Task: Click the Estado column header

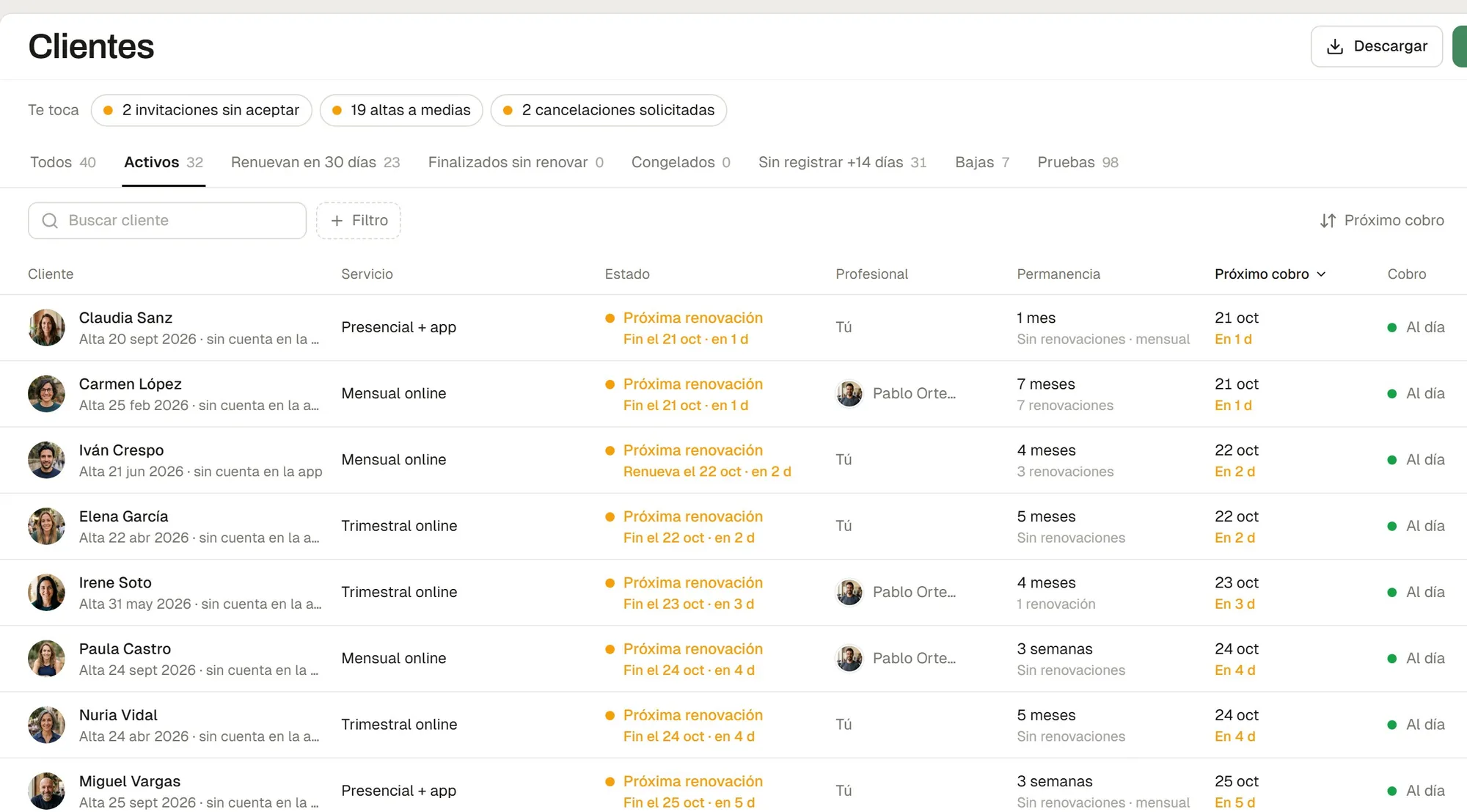Action: (x=627, y=274)
